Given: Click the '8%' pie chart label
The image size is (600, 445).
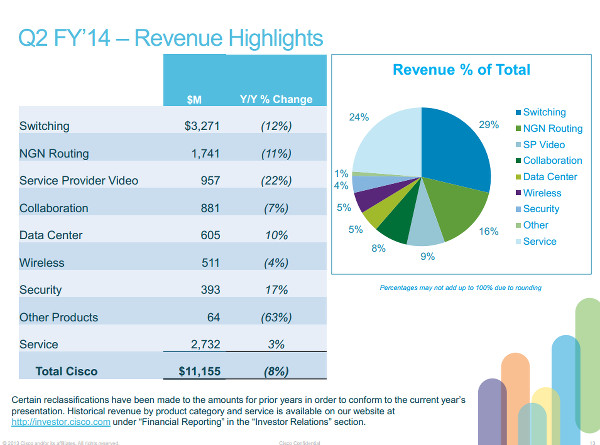Looking at the screenshot, I should click(378, 248).
